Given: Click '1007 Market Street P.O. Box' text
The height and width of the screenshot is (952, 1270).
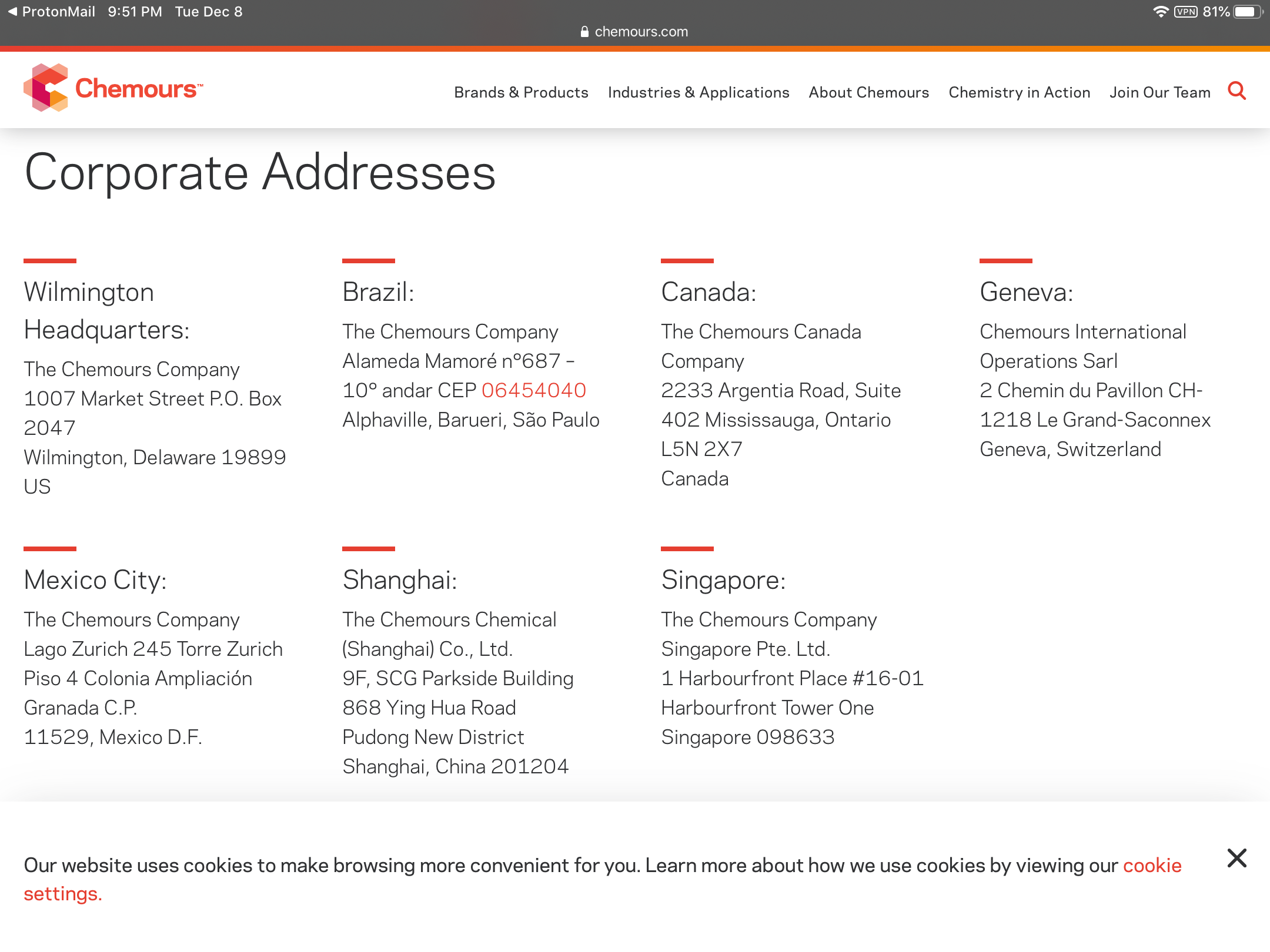Looking at the screenshot, I should click(x=153, y=398).
